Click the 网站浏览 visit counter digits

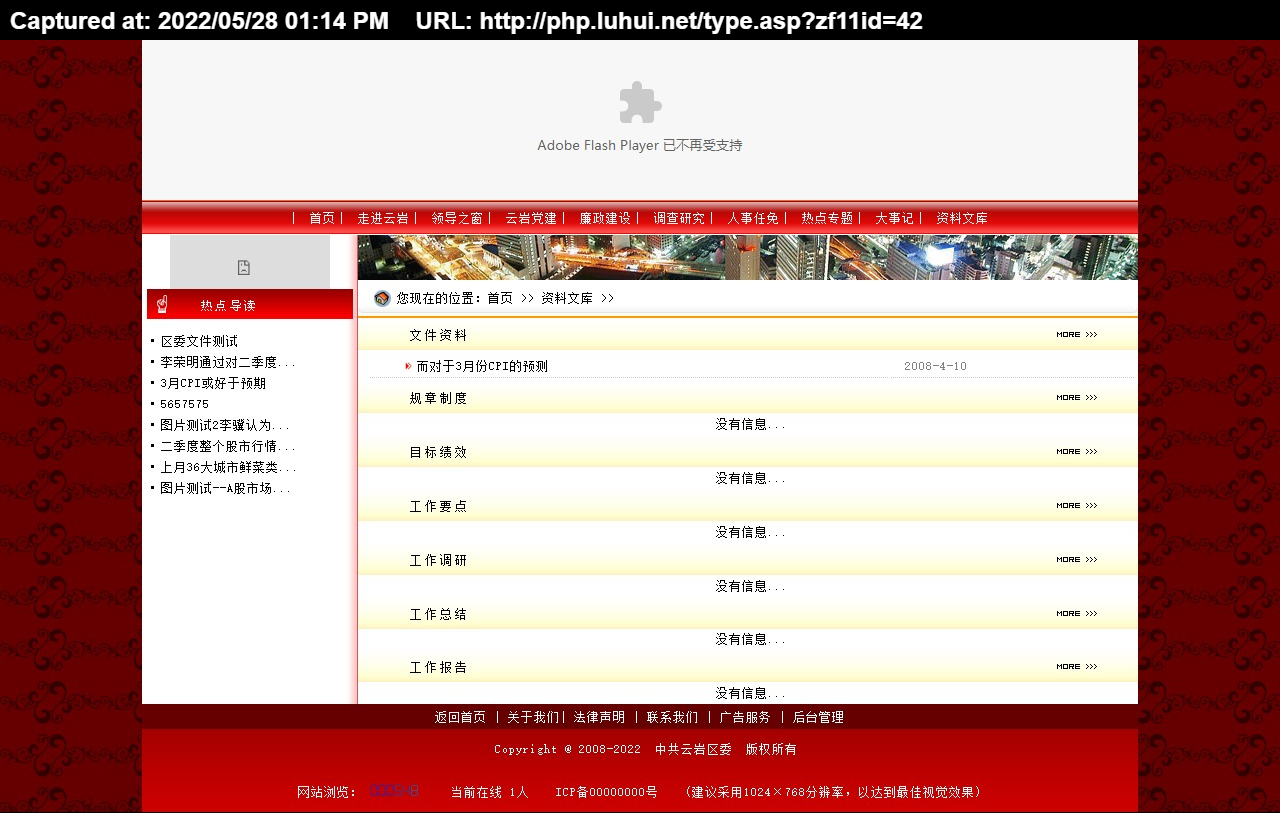394,791
